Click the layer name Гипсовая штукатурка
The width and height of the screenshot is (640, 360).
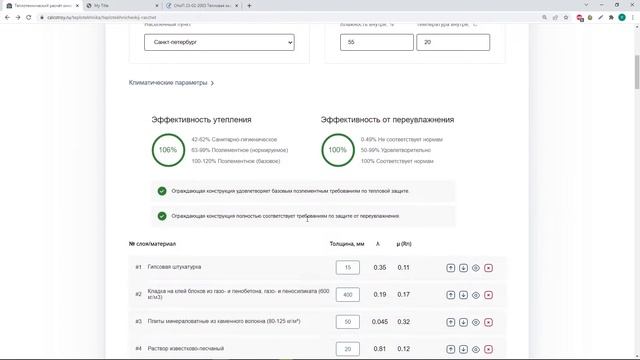[x=174, y=267]
